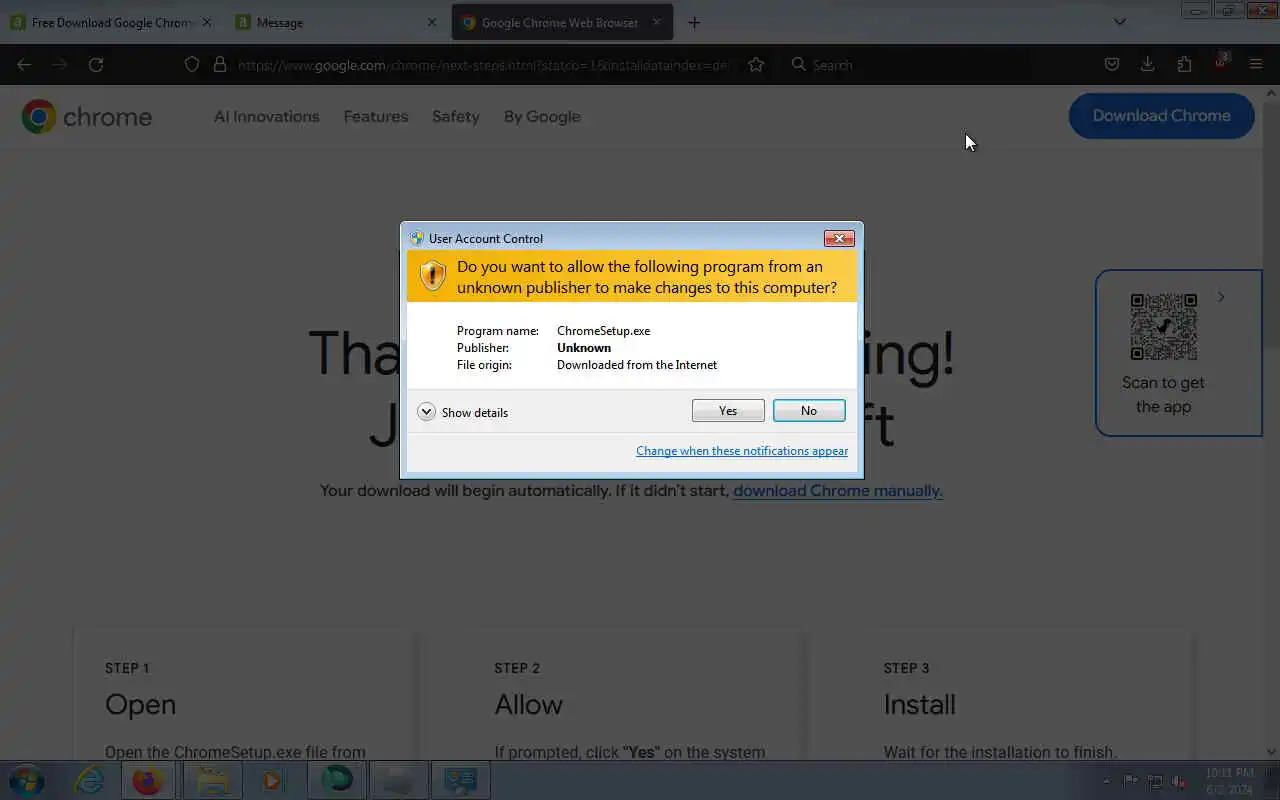
Task: Open By Google menu item
Action: 542,117
